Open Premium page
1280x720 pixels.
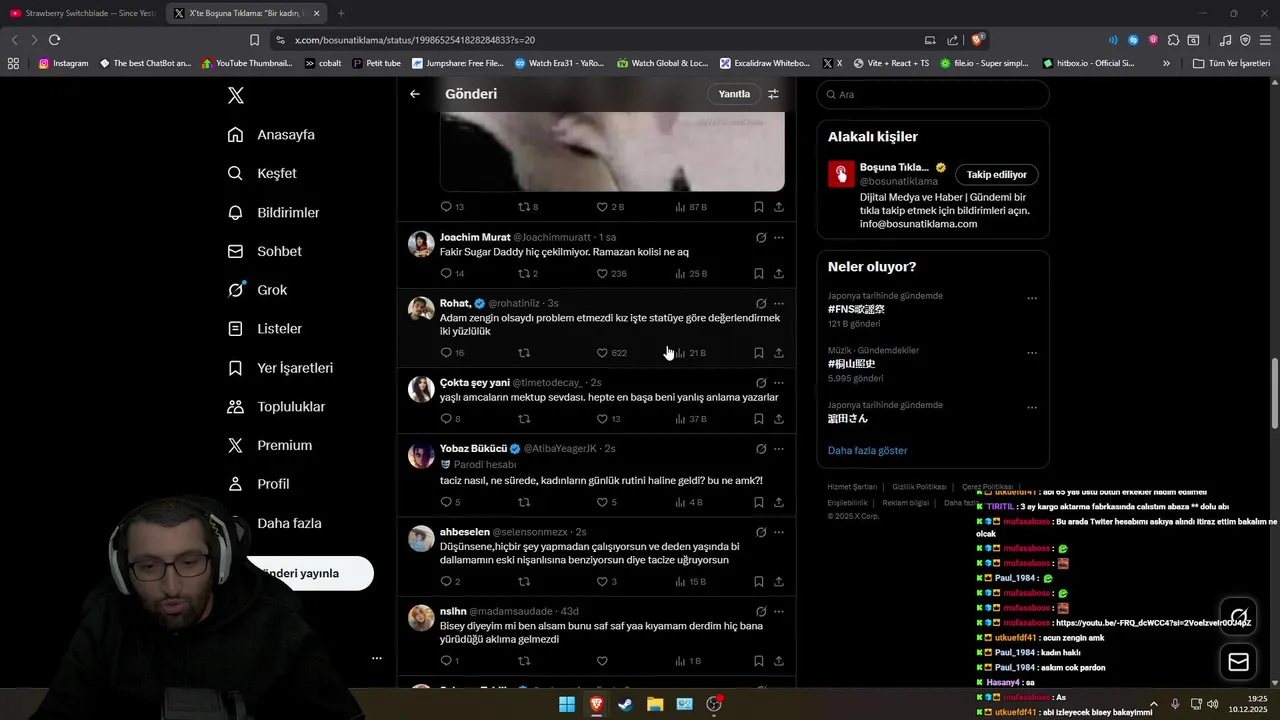pos(269,445)
